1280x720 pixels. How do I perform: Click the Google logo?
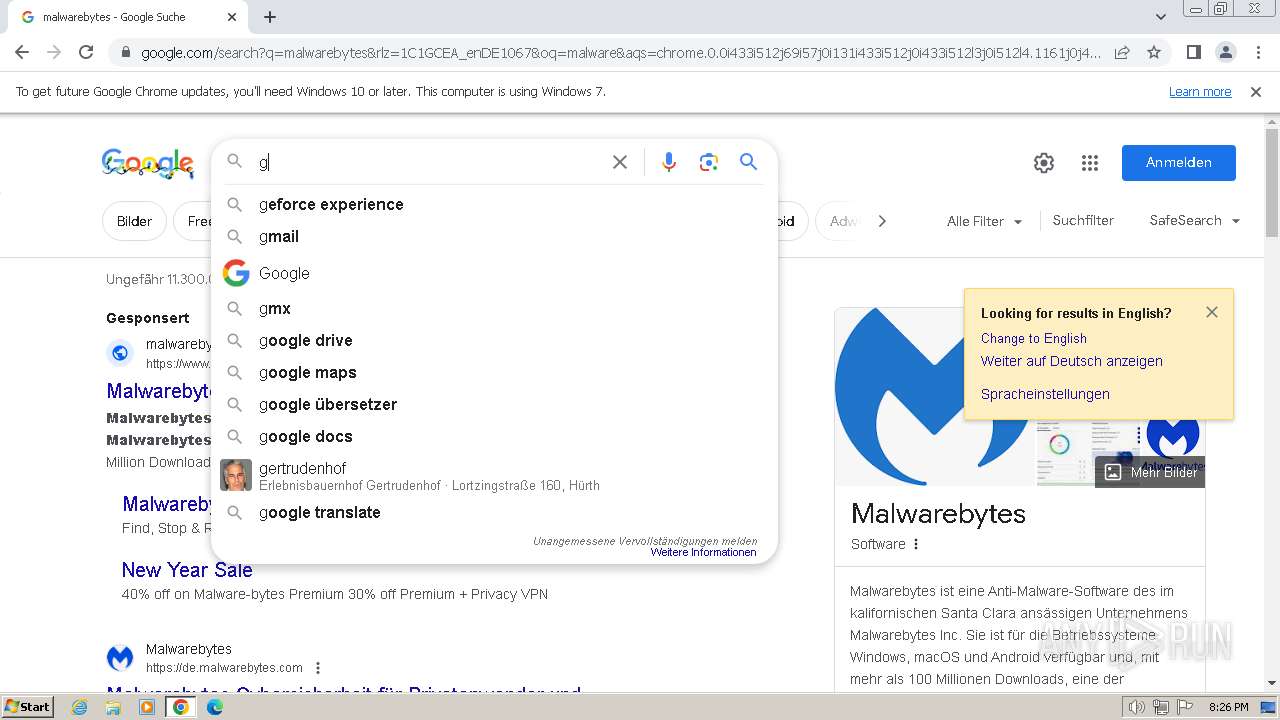tap(148, 163)
